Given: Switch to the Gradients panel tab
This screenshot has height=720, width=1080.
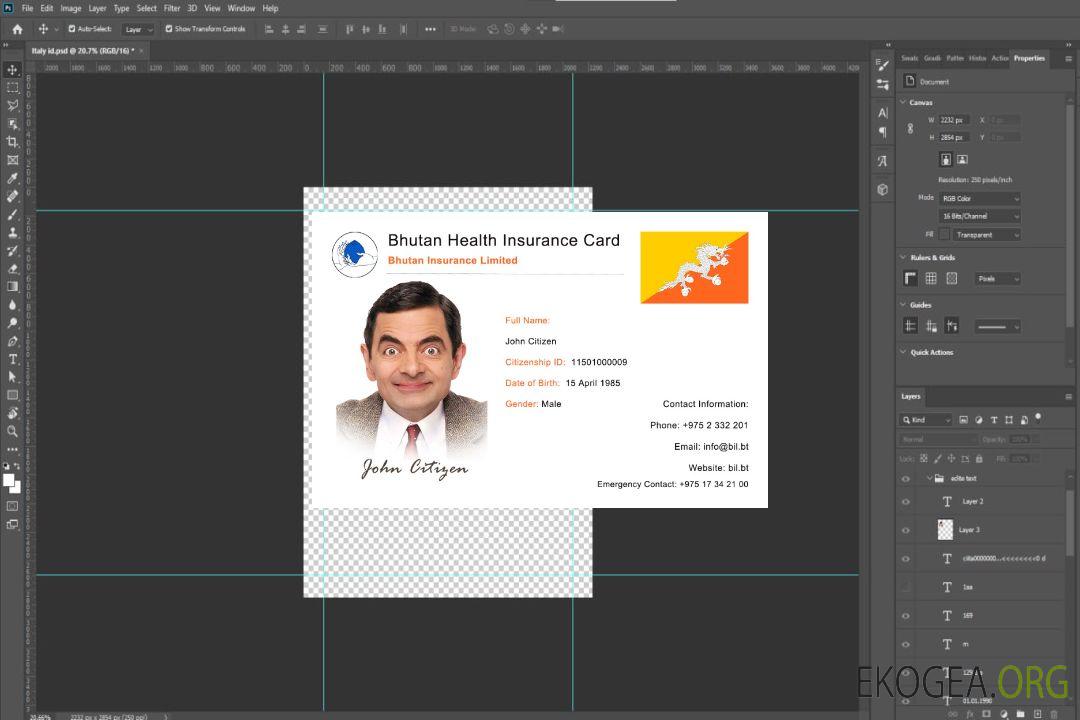Looking at the screenshot, I should pyautogui.click(x=932, y=58).
